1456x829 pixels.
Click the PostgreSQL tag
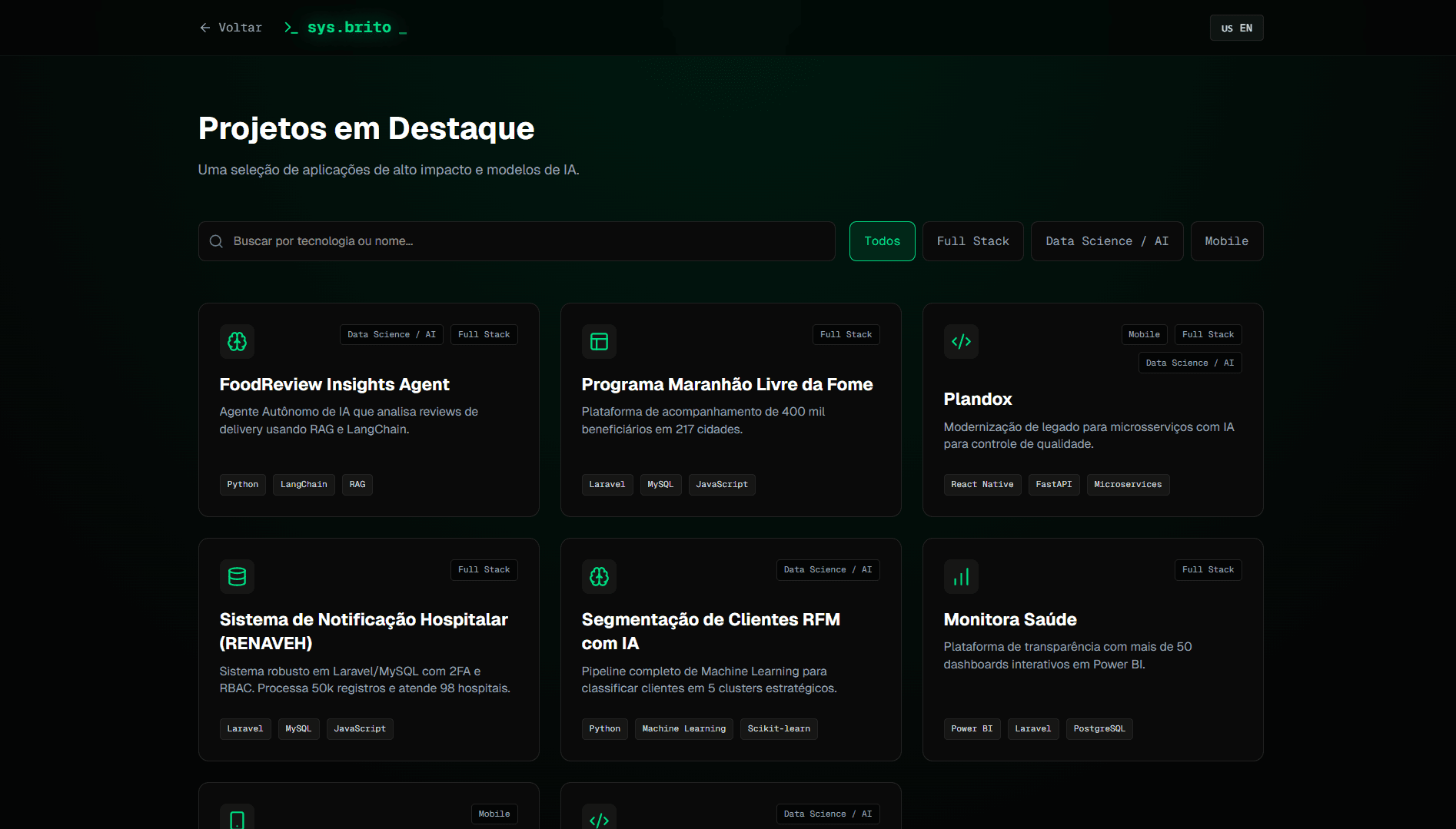pyautogui.click(x=1099, y=728)
